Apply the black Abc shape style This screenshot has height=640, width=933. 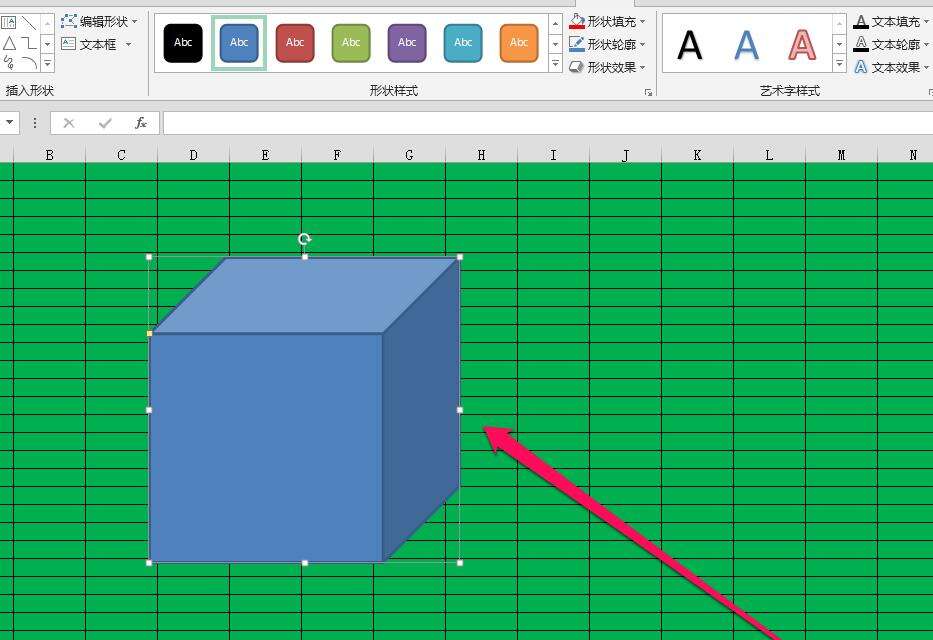[x=183, y=43]
